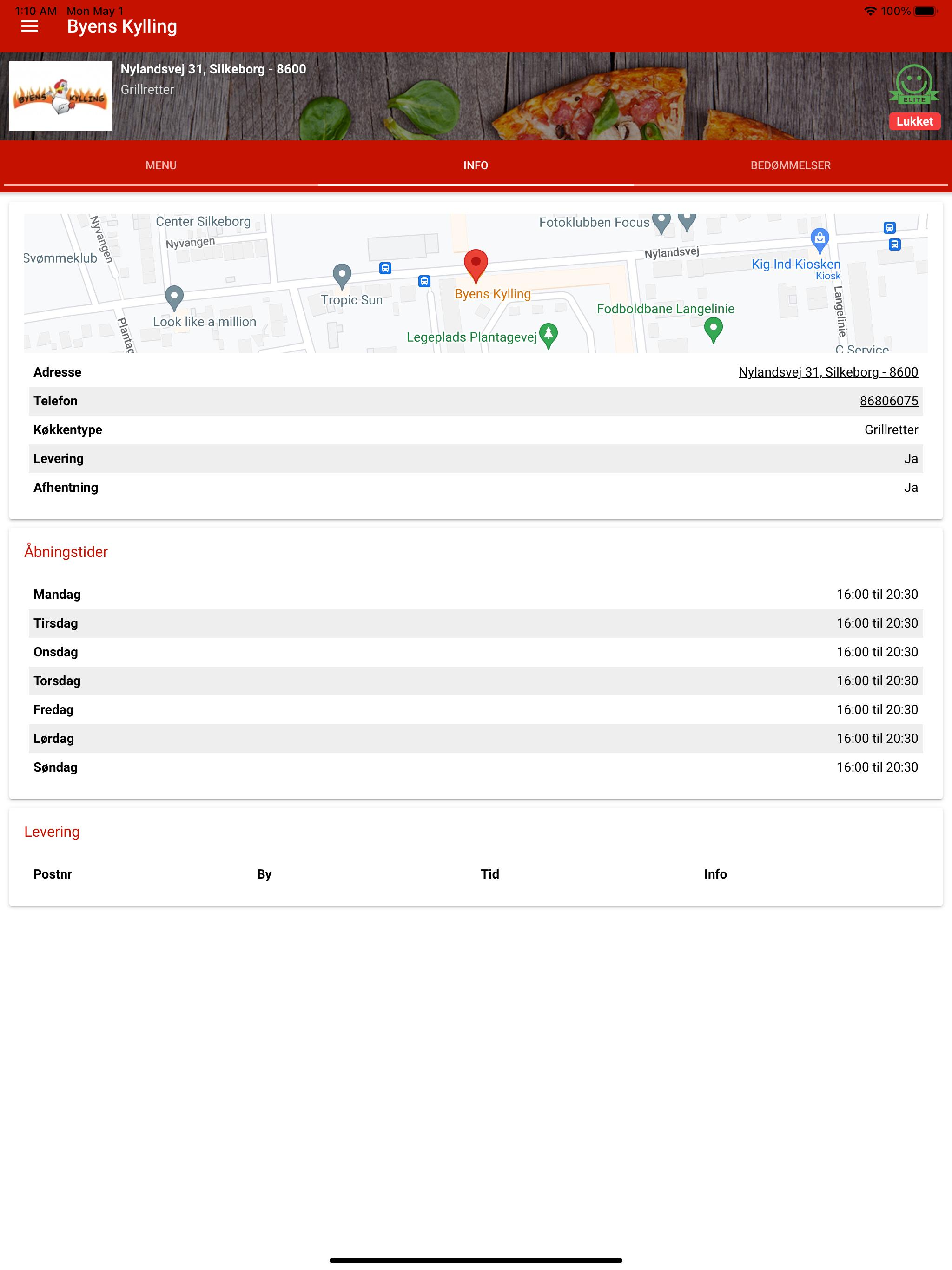
Task: Tap the green Elite smiley badge
Action: pos(914,85)
